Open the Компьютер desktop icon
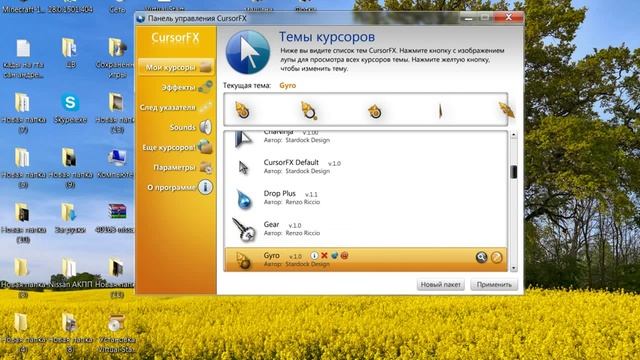The width and height of the screenshot is (640, 360). 116,163
